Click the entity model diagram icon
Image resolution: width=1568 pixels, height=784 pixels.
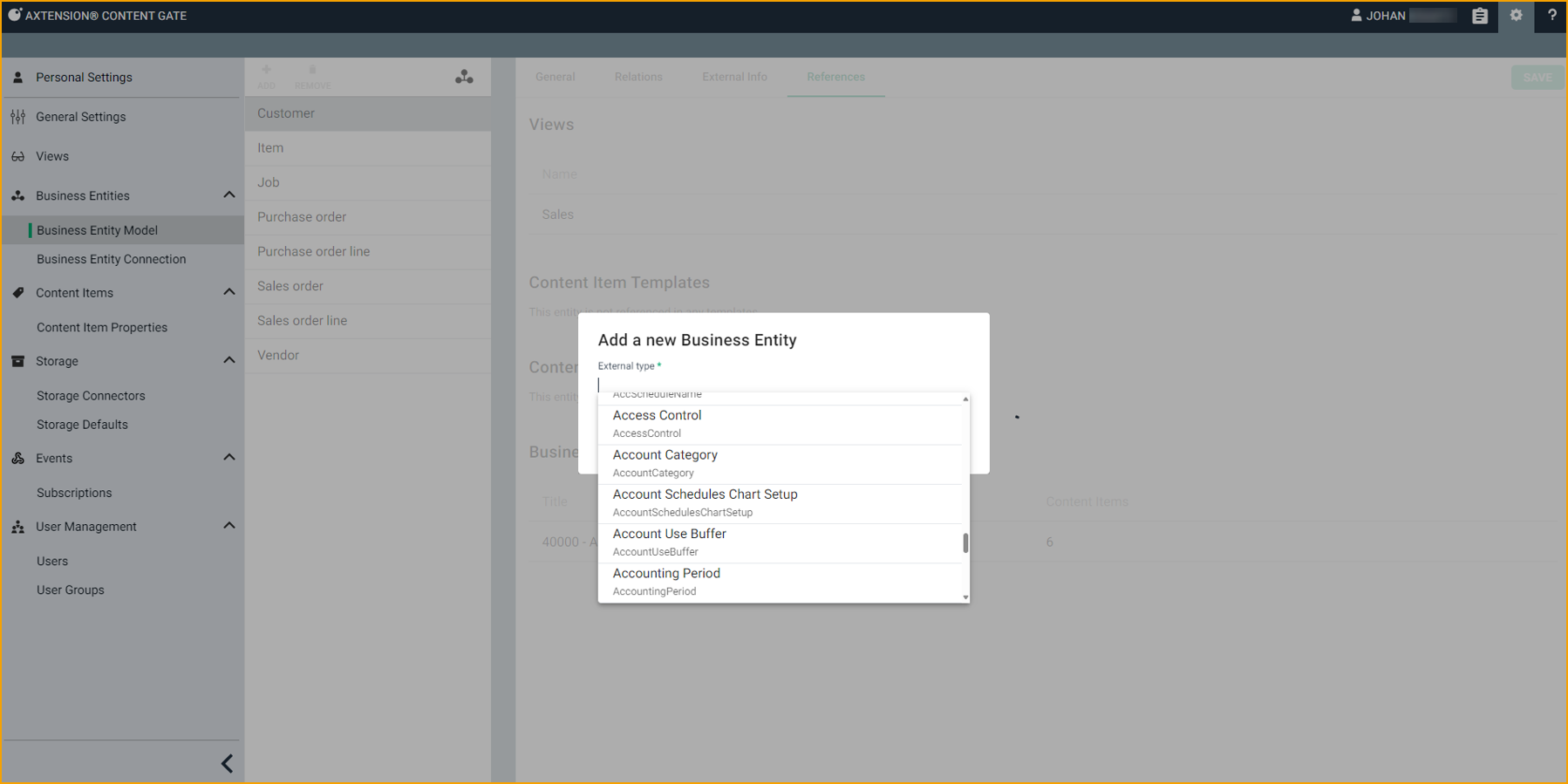coord(464,77)
